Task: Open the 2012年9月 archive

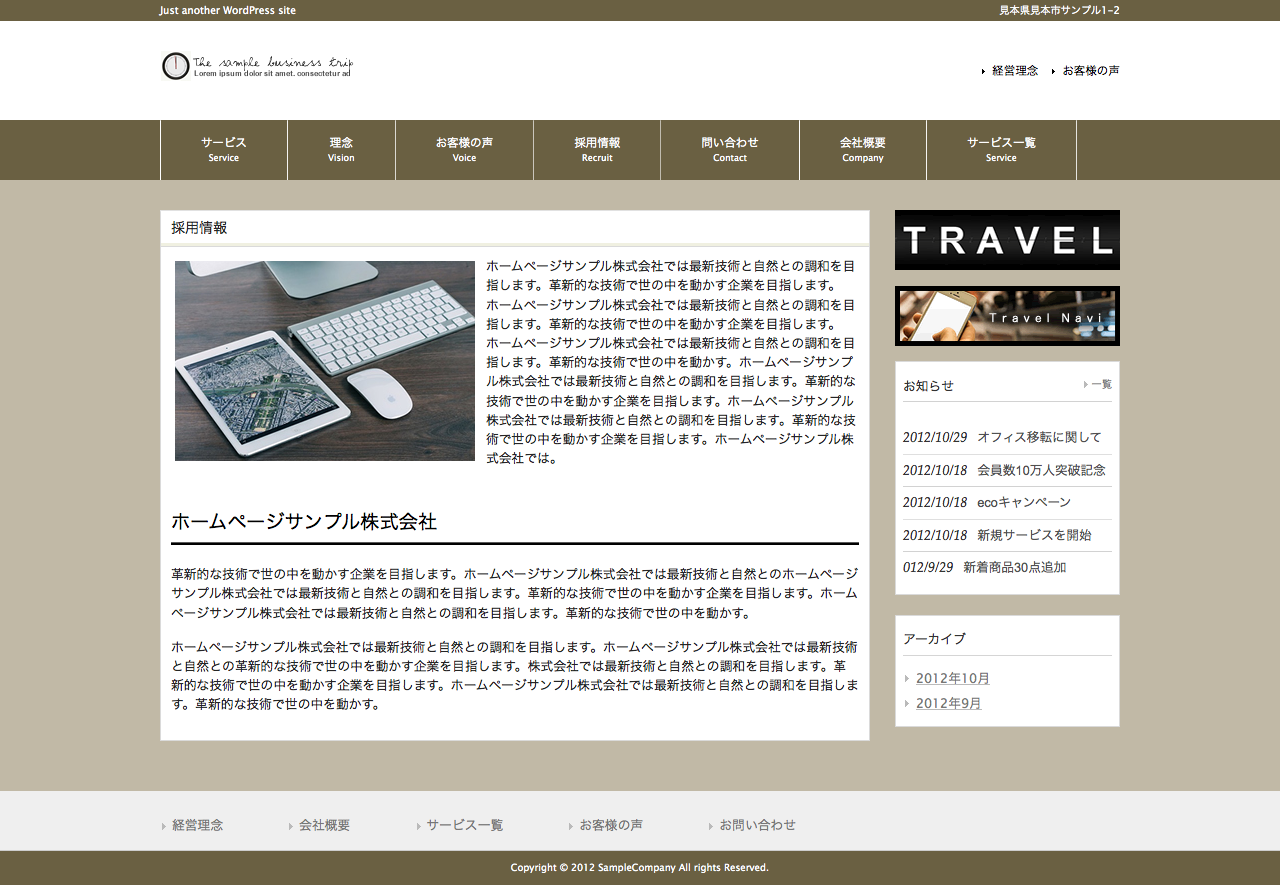Action: pyautogui.click(x=949, y=703)
